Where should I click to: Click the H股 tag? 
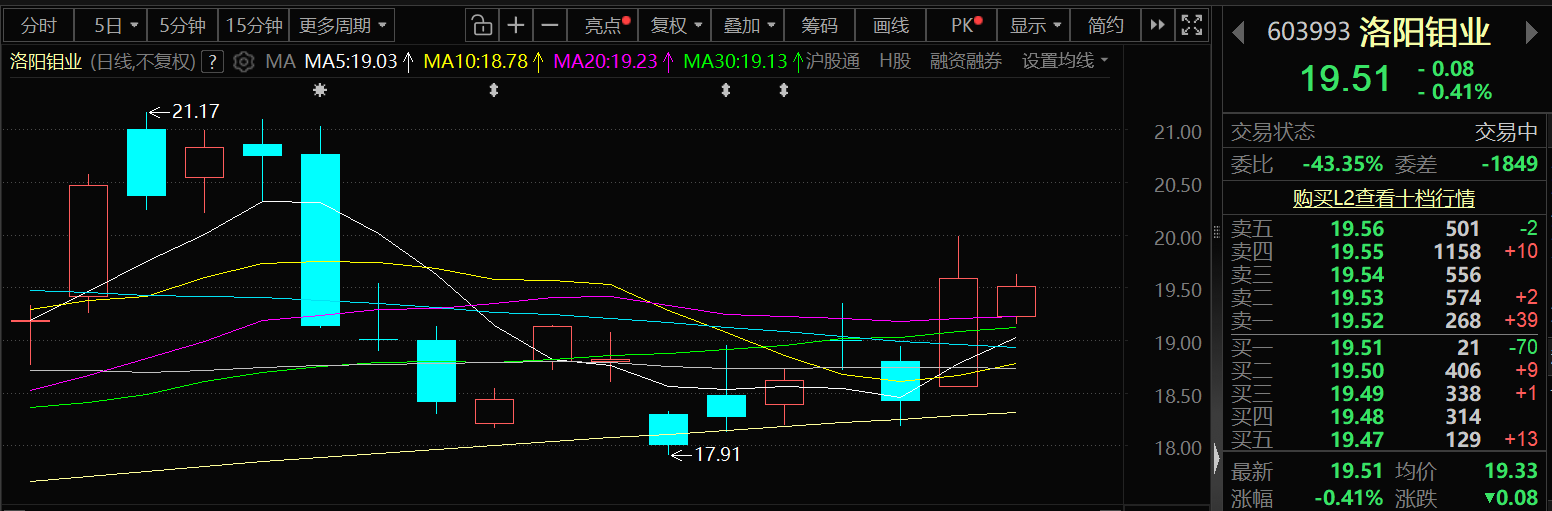pyautogui.click(x=895, y=62)
